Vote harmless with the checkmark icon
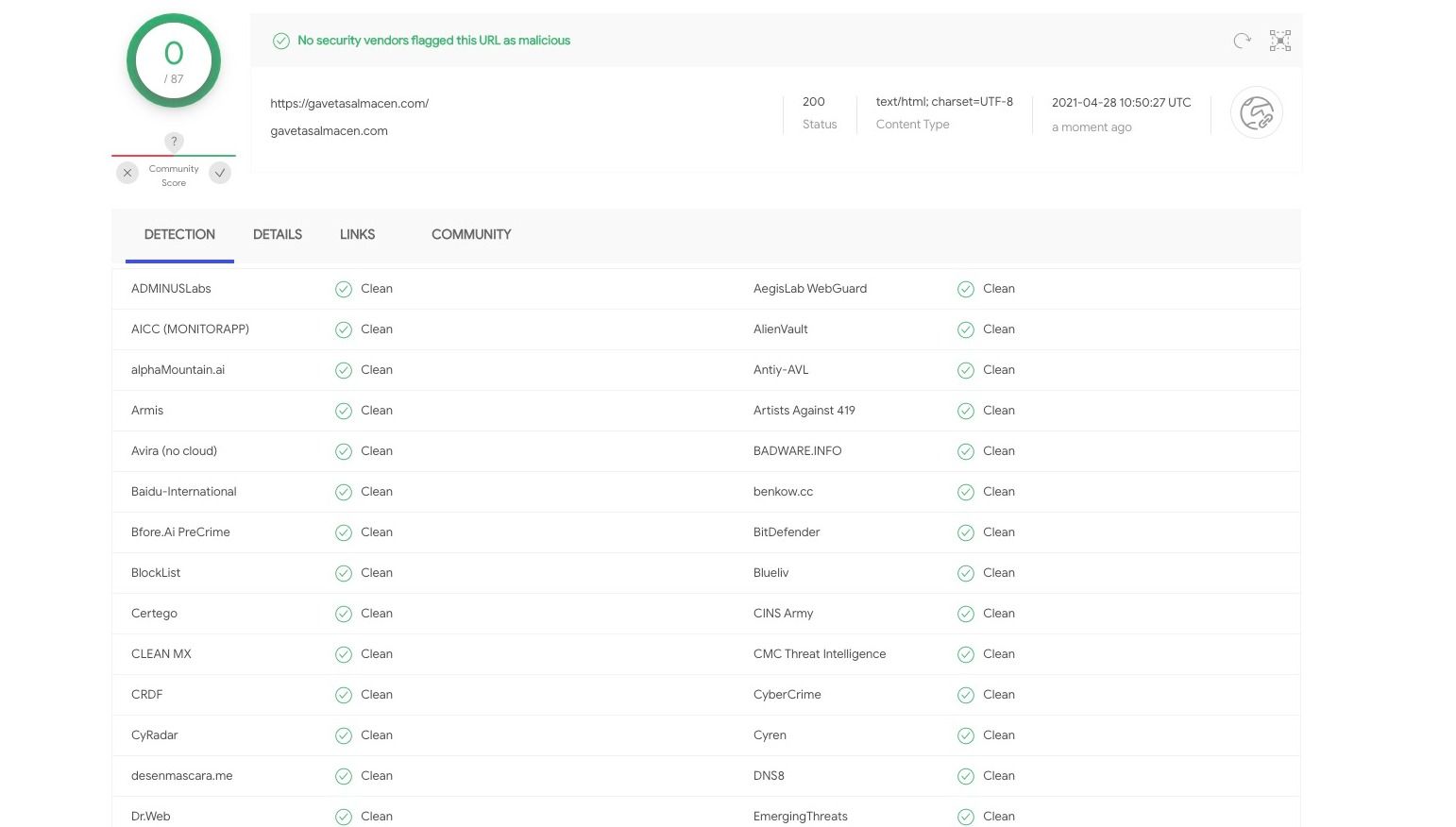The image size is (1456, 827). click(220, 173)
